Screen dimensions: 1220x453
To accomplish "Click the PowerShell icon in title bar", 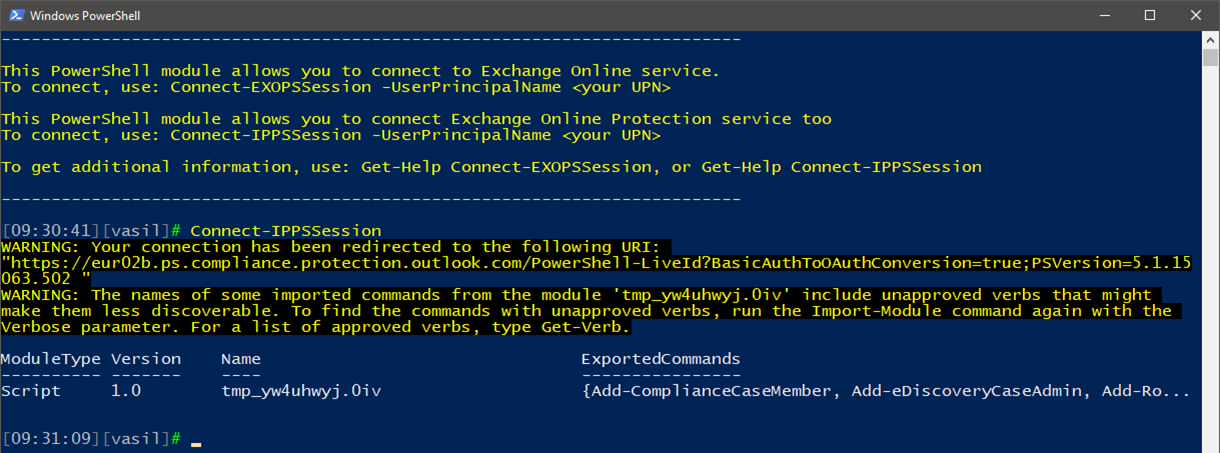I will [14, 15].
